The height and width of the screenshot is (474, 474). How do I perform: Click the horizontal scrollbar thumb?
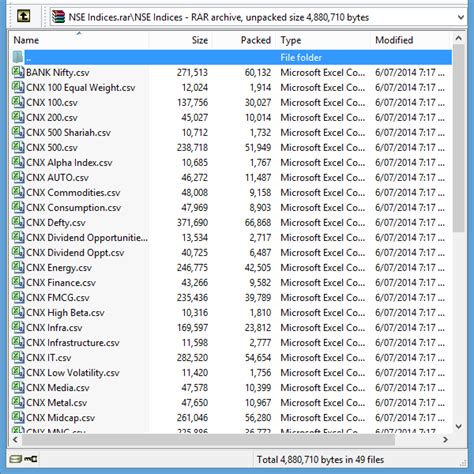click(208, 440)
